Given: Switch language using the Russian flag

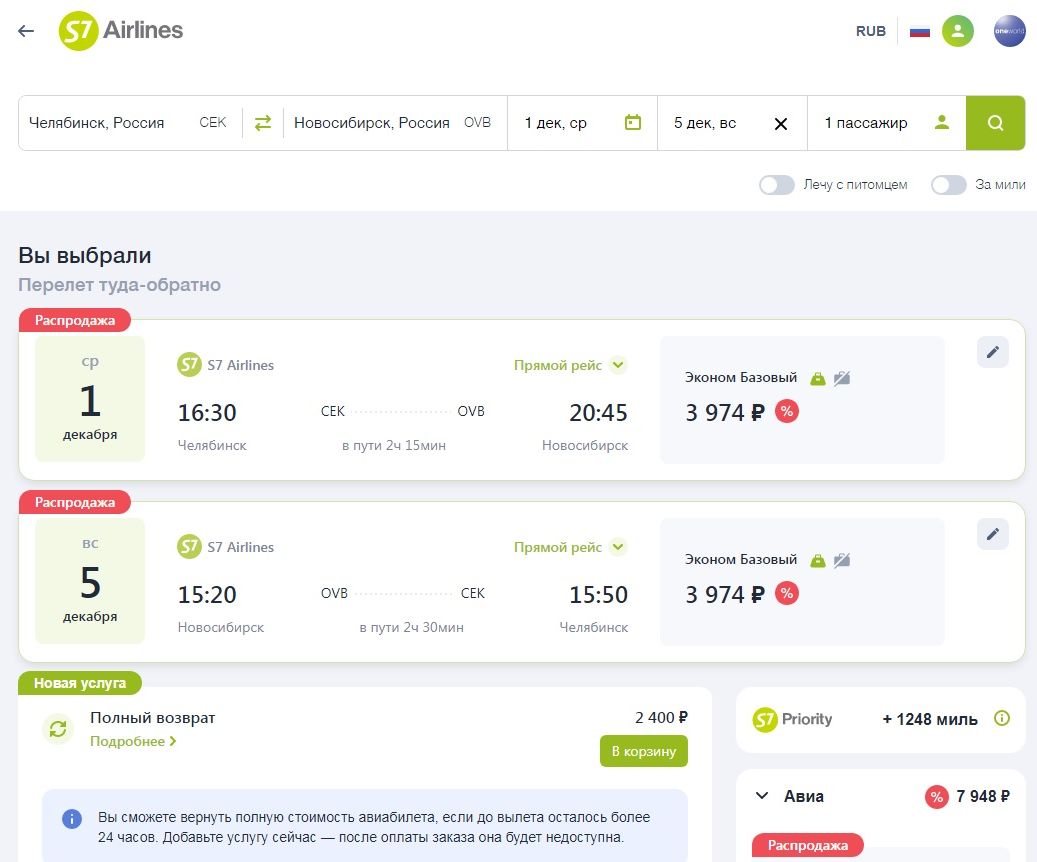Looking at the screenshot, I should 919,31.
